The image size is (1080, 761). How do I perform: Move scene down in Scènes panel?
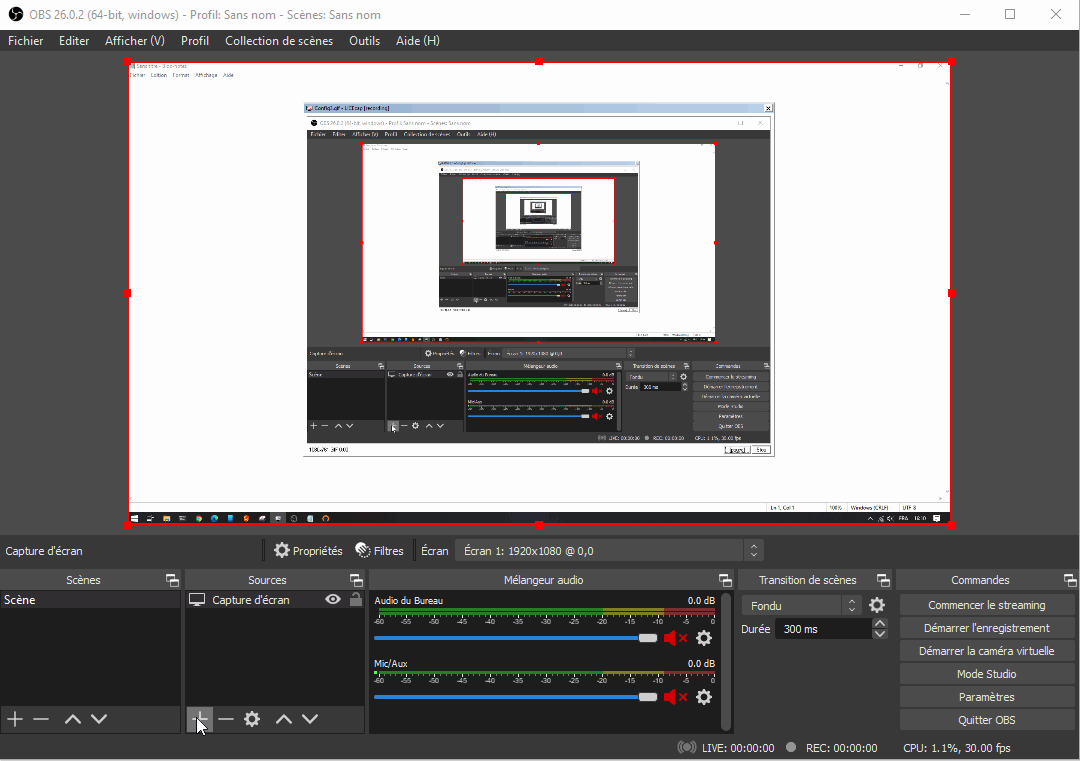99,719
